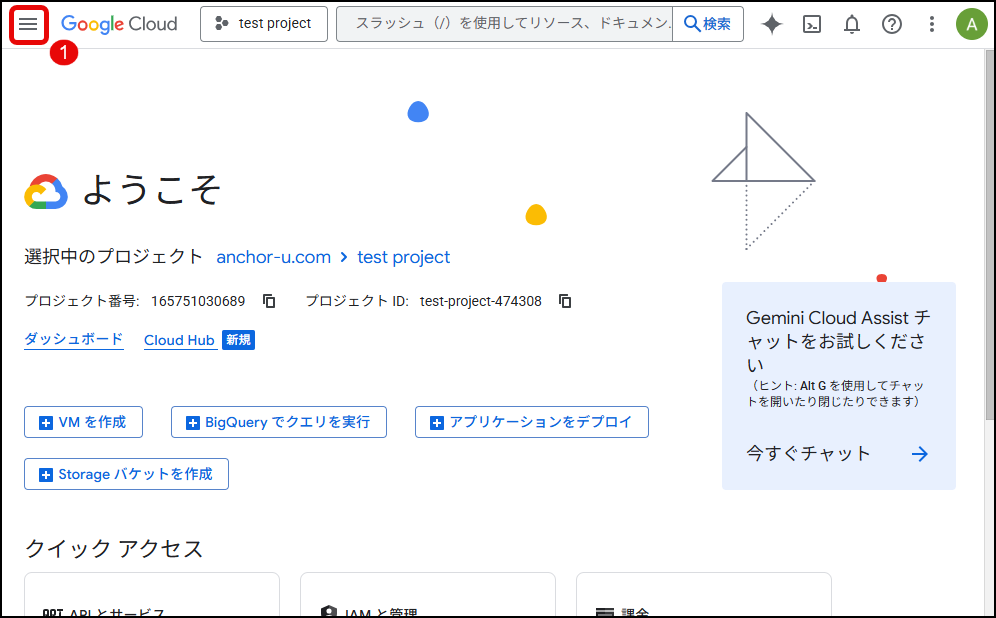The image size is (996, 618).
Task: Open the test project breadcrumb link
Action: point(403,257)
